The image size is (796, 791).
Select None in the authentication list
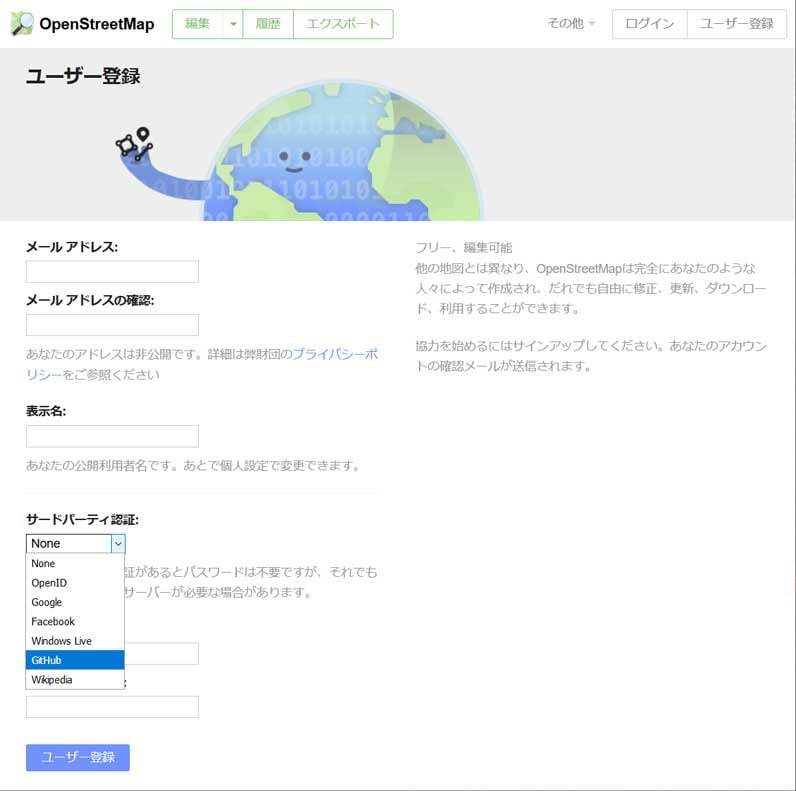click(x=75, y=564)
